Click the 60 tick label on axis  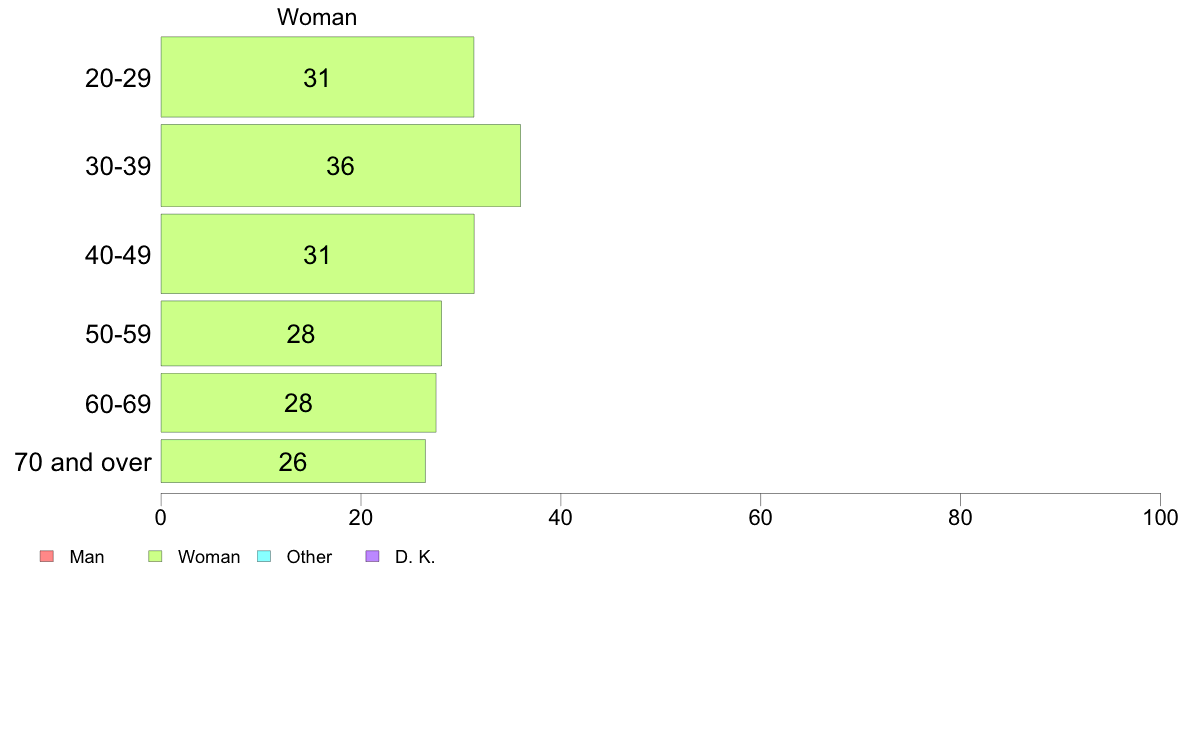click(760, 518)
